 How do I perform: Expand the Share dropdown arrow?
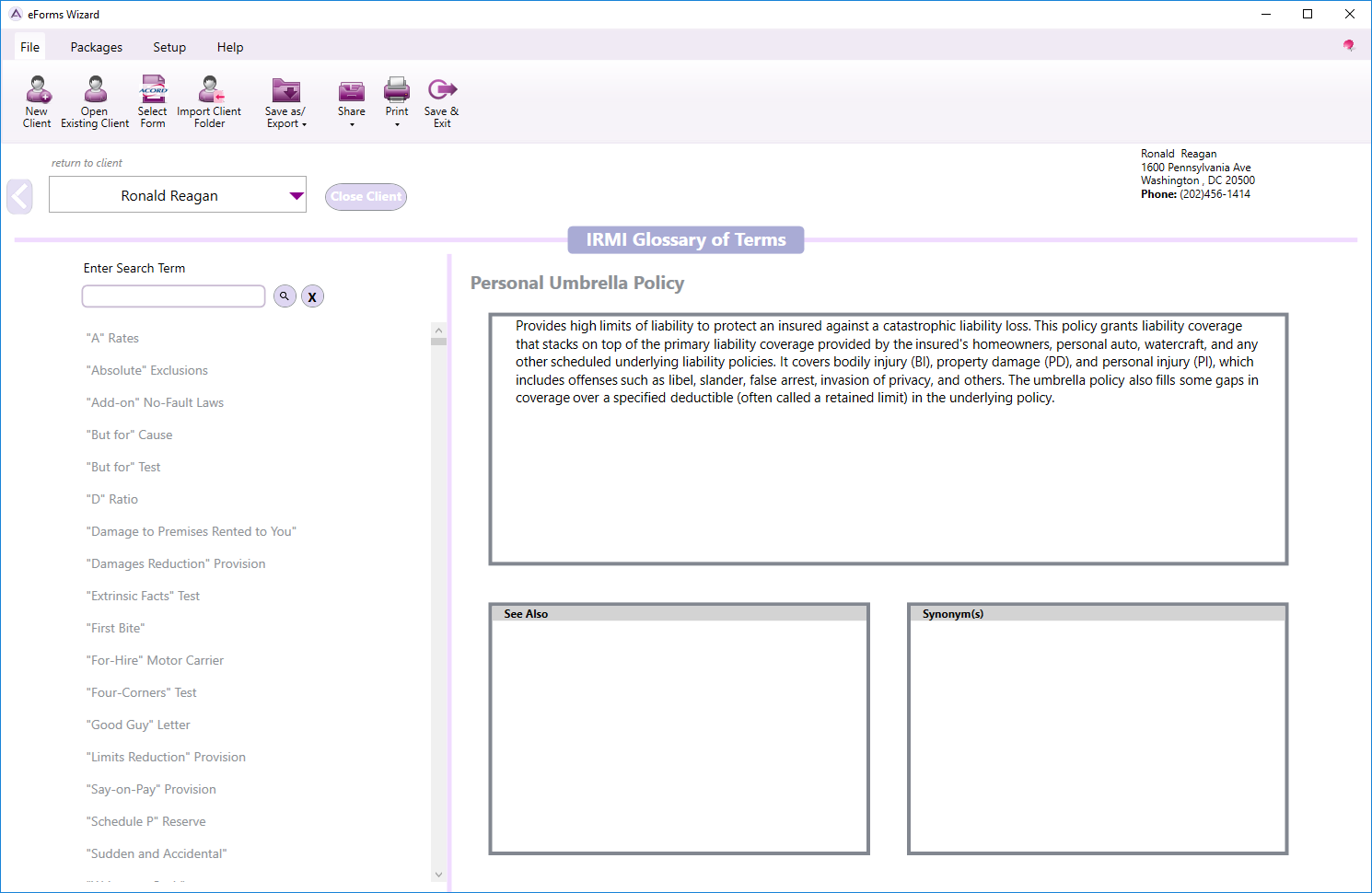click(x=352, y=124)
